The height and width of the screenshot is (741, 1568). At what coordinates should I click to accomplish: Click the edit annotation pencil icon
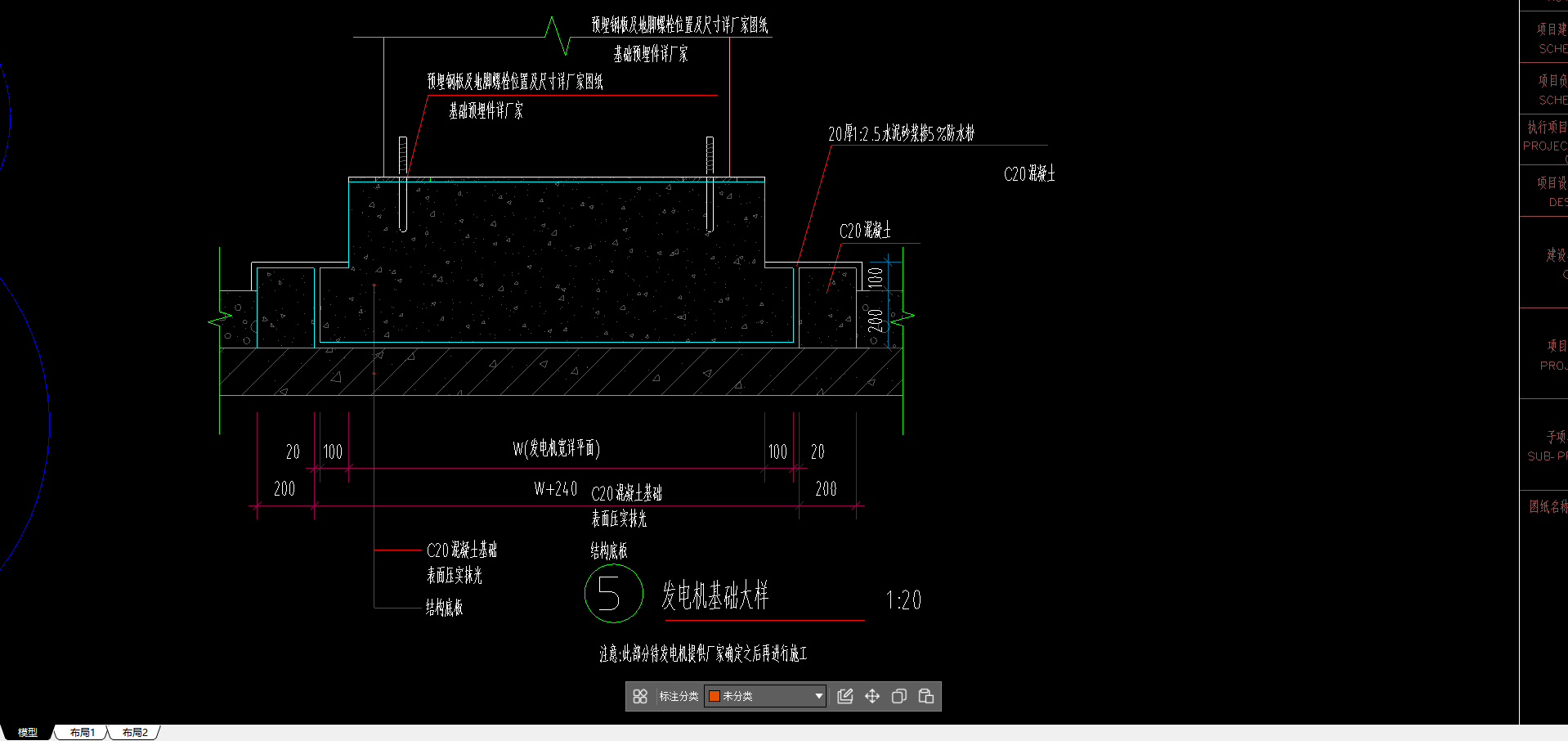845,696
